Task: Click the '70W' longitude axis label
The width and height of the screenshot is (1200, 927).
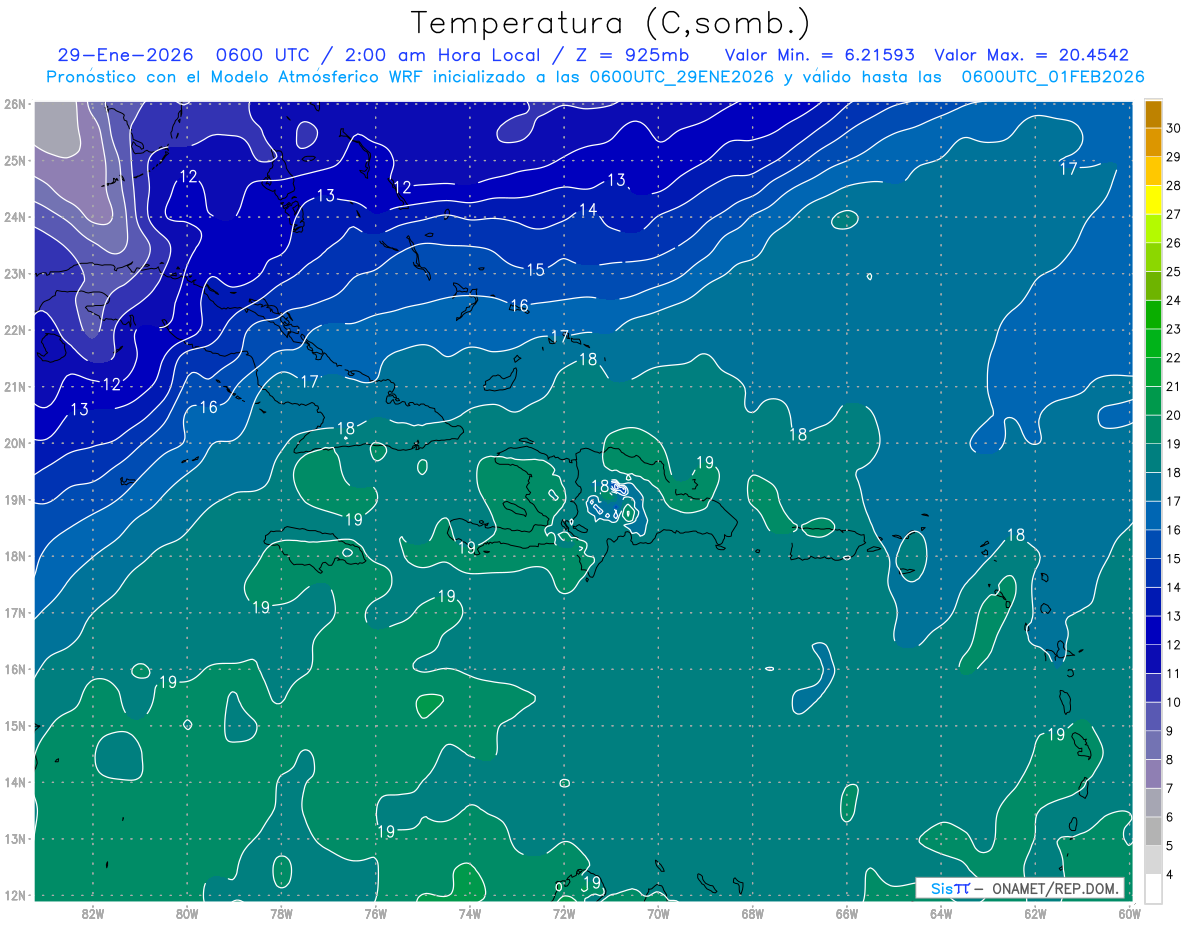Action: (x=658, y=912)
